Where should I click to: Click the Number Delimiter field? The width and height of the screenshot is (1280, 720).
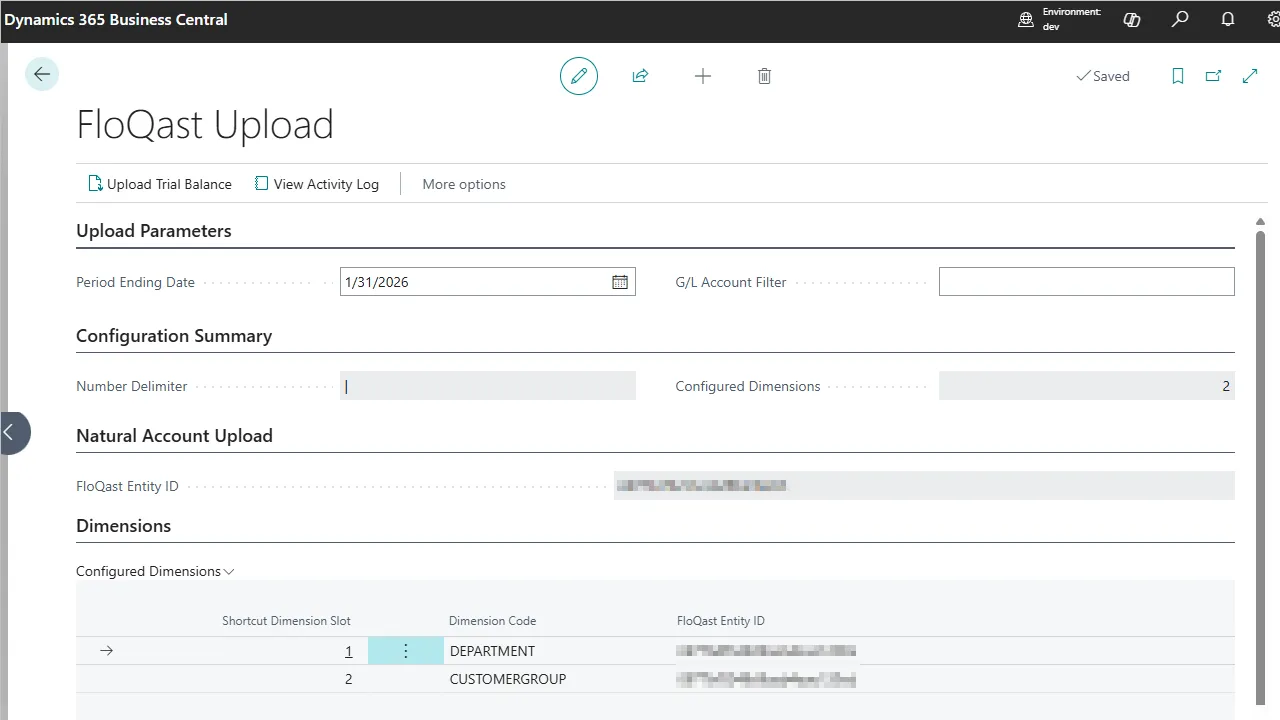488,386
